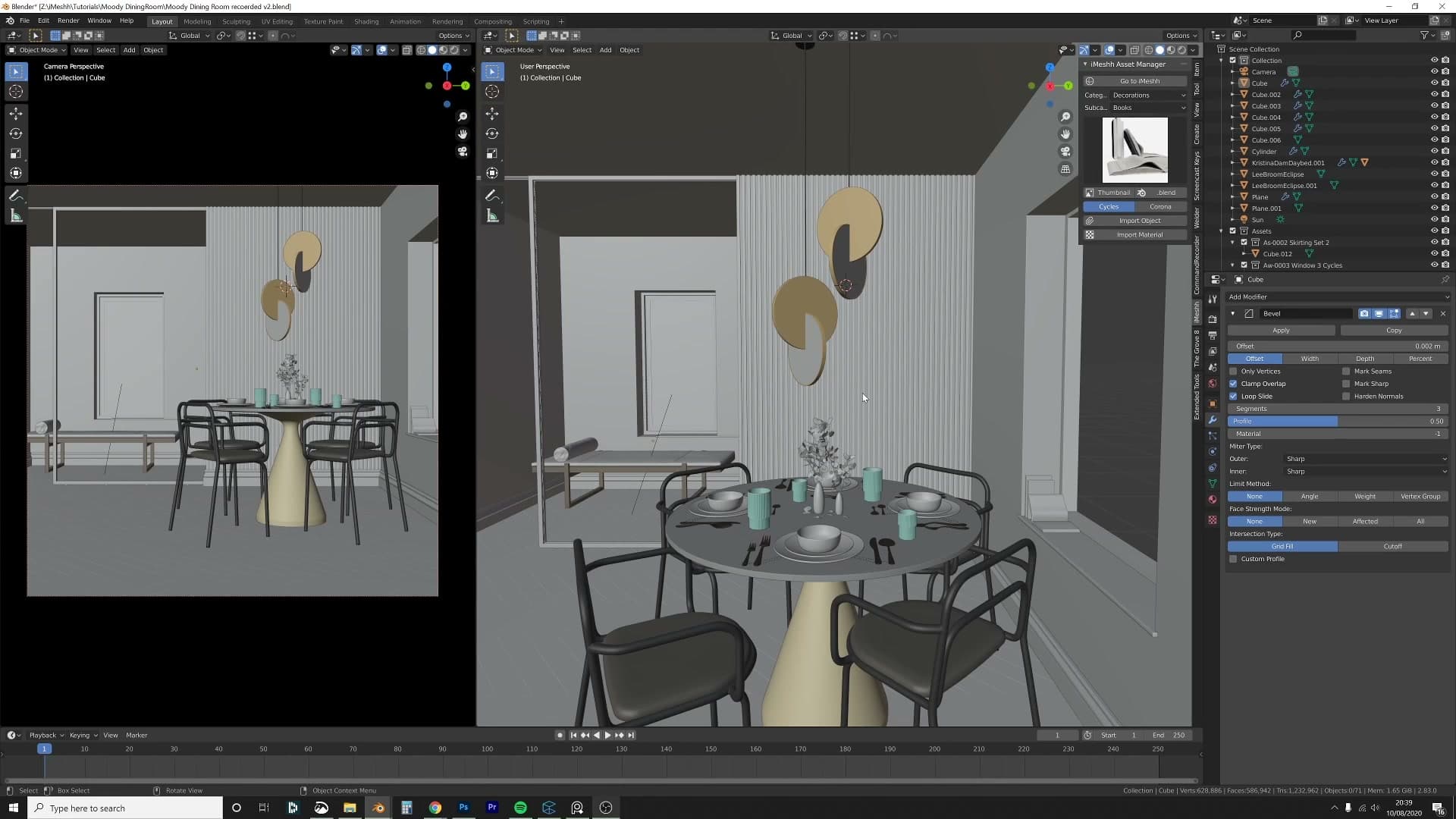The height and width of the screenshot is (819, 1456).
Task: Select the Corona renderer button
Action: coord(1160,207)
